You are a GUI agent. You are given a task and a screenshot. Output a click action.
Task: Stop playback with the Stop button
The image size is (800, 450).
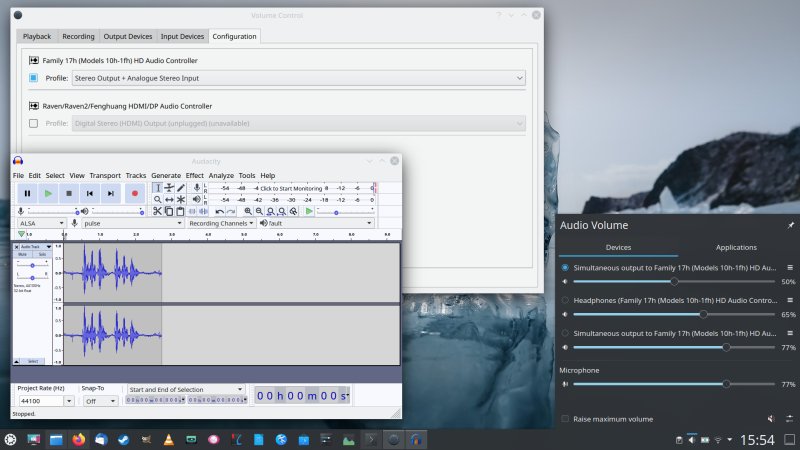click(69, 193)
